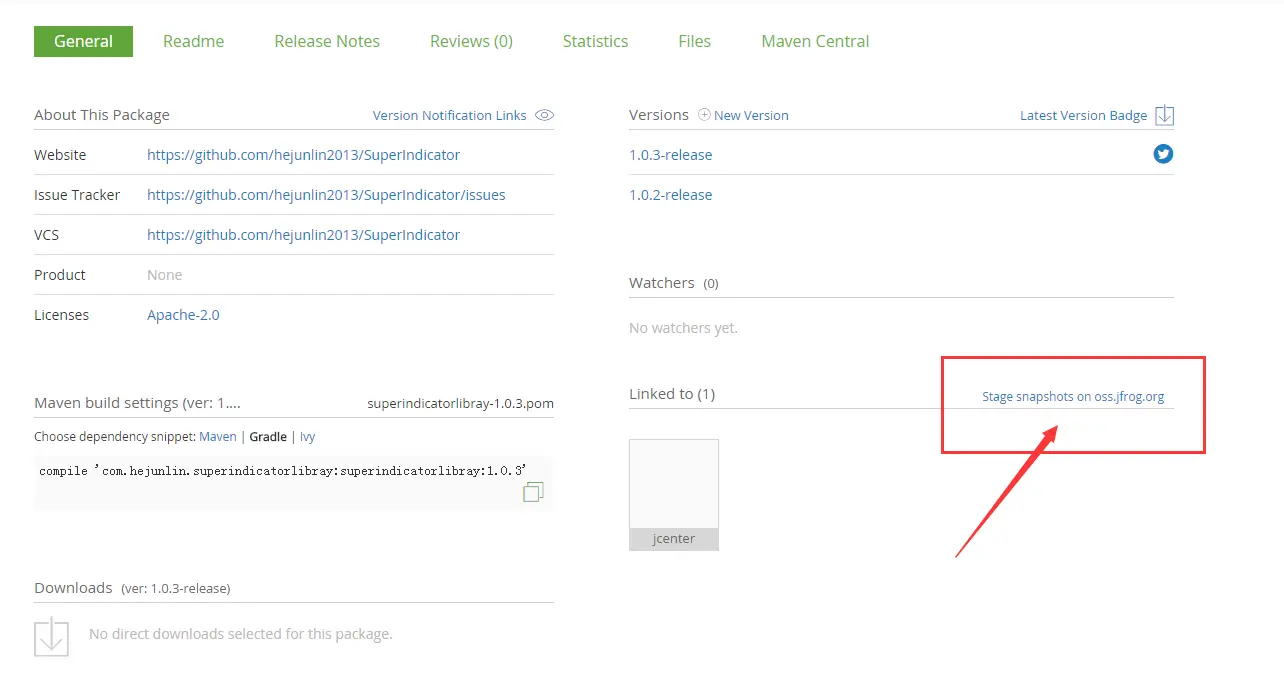This screenshot has height=691, width=1284.
Task: Switch to the Maven Central tab
Action: click(x=815, y=41)
